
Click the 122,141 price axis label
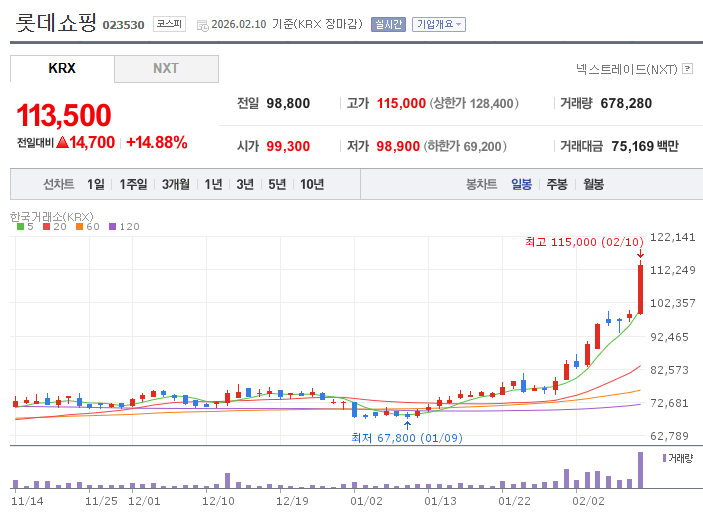point(673,237)
